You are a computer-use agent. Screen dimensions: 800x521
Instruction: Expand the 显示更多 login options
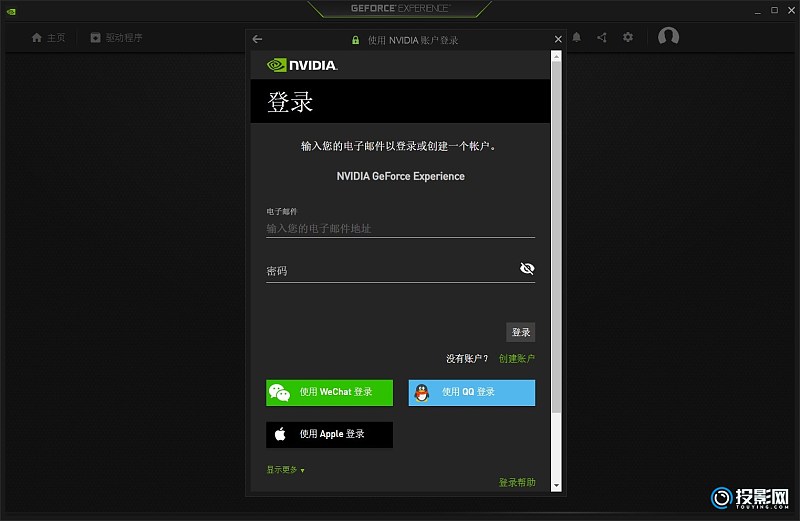285,469
